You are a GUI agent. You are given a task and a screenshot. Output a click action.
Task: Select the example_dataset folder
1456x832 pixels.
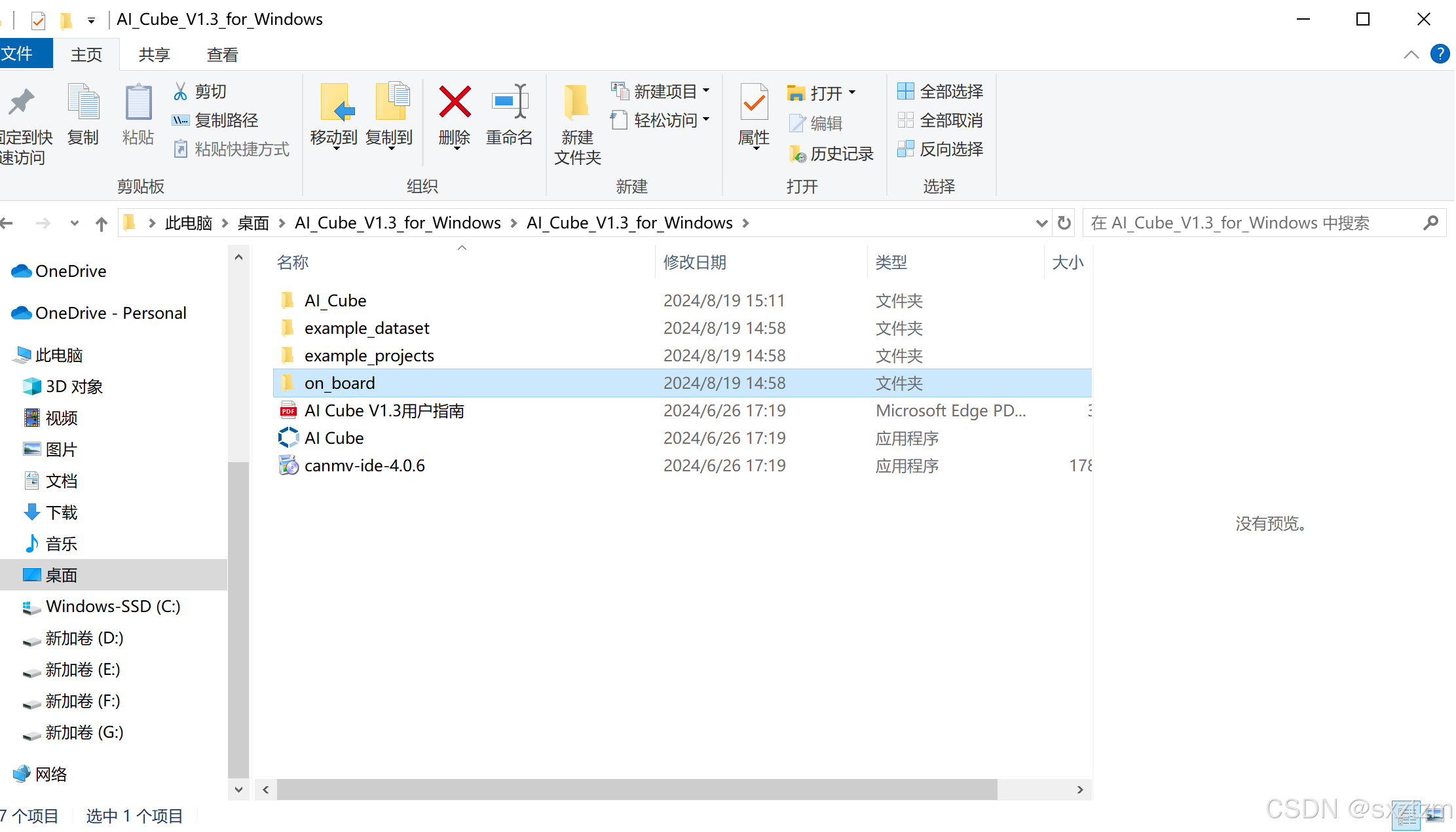pos(682,328)
